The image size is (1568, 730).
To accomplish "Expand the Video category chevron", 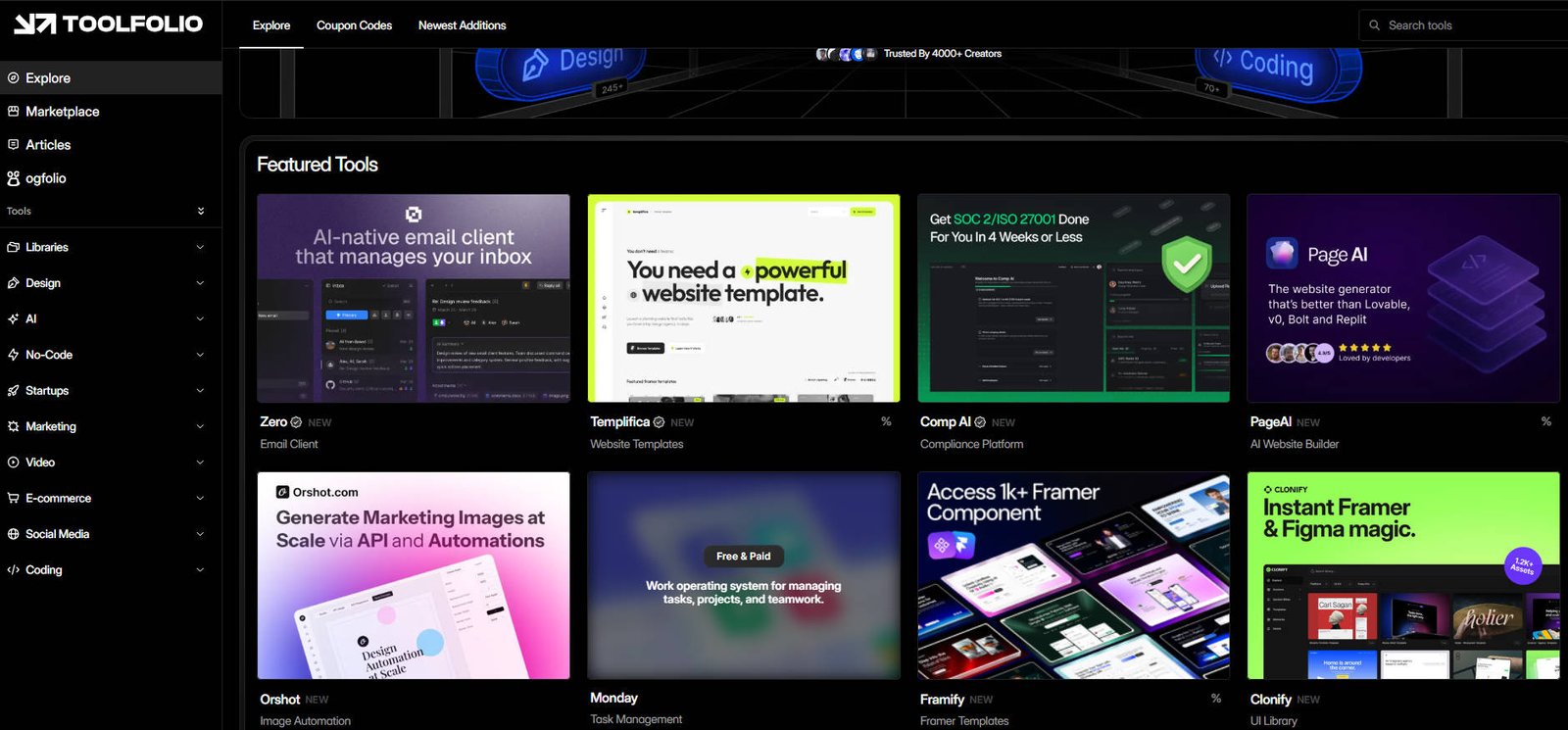I will tap(200, 462).
